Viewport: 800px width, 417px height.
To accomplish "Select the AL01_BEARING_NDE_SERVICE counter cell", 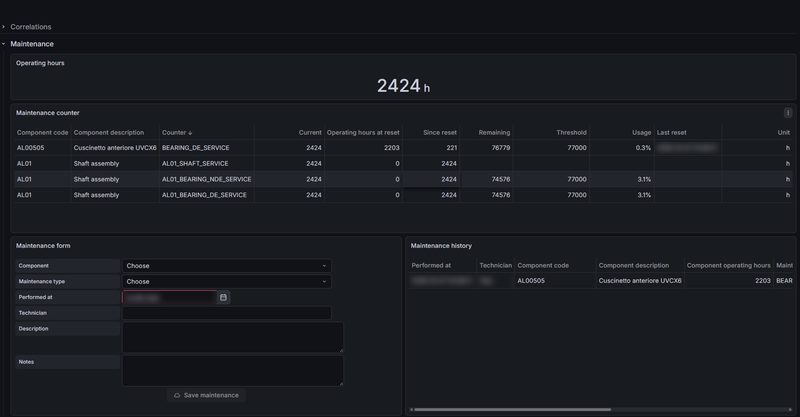I will pyautogui.click(x=207, y=180).
